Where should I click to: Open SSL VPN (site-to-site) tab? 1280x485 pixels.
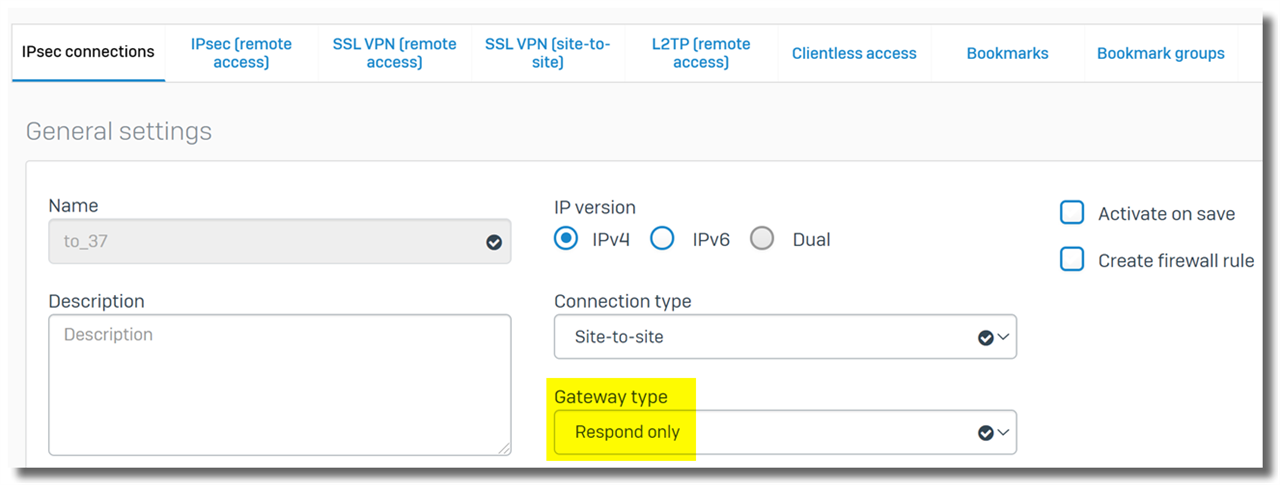pos(547,53)
